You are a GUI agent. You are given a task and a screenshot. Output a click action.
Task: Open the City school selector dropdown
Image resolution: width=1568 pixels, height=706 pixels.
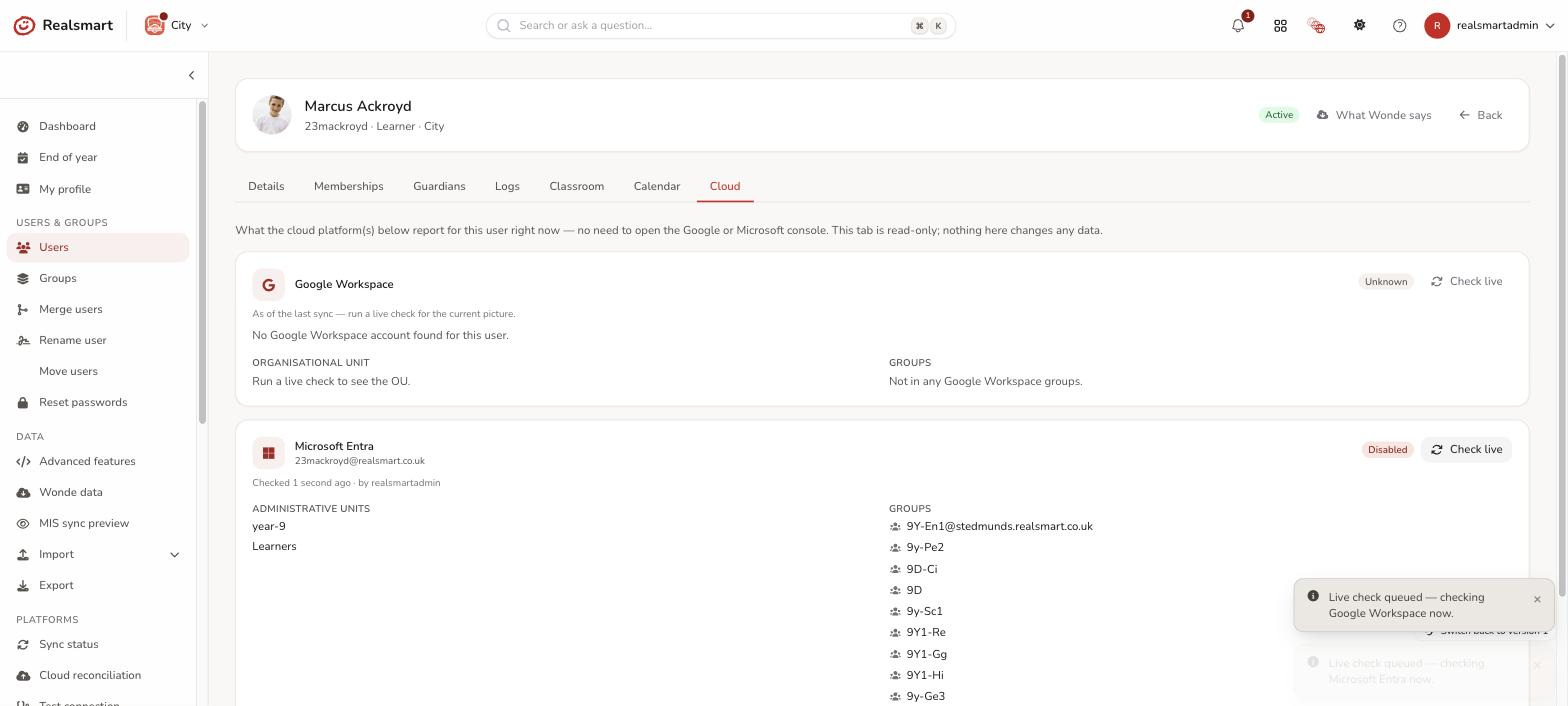coord(177,25)
